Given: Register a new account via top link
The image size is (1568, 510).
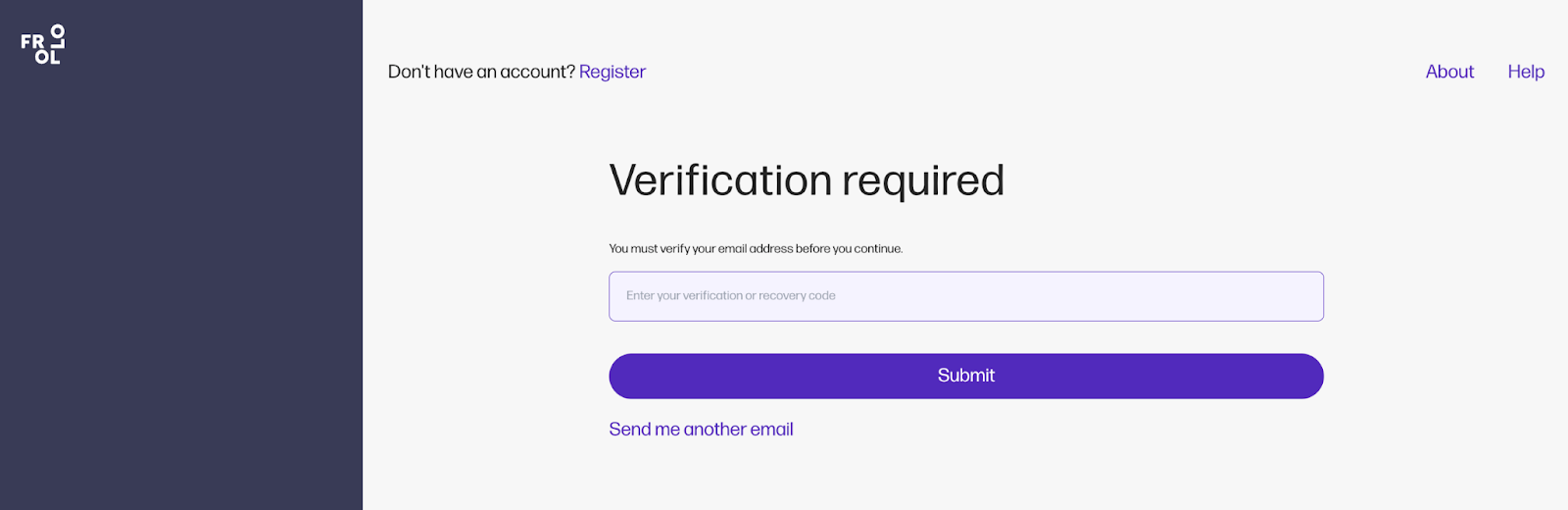Looking at the screenshot, I should [612, 72].
